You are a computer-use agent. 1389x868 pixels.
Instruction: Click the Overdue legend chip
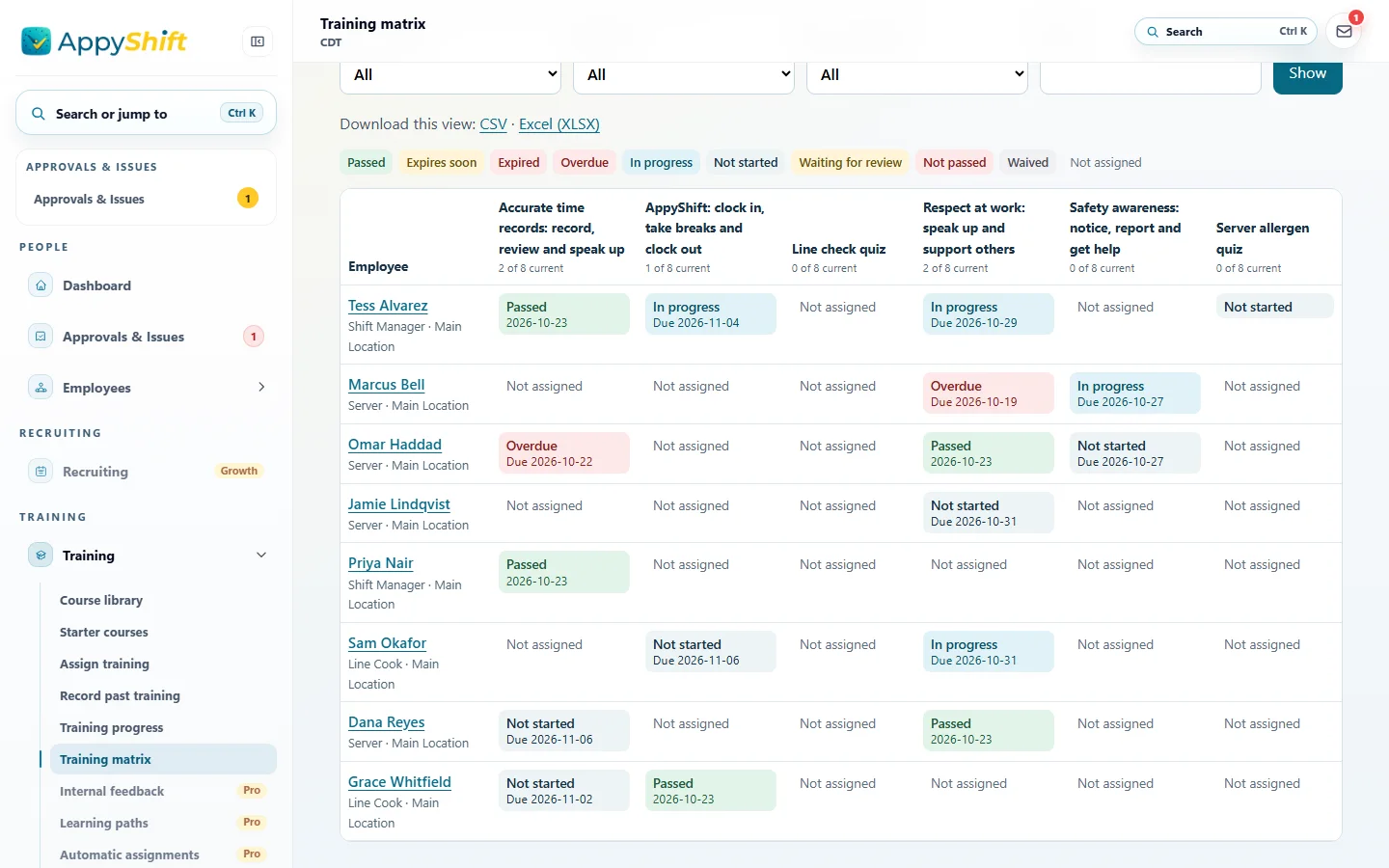pos(585,163)
